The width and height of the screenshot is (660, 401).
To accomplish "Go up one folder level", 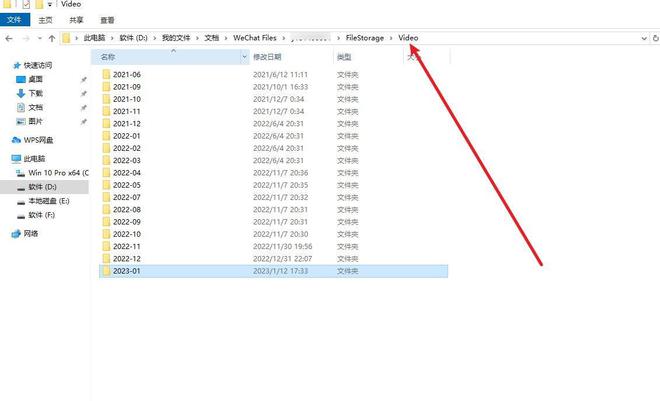I will (x=51, y=38).
